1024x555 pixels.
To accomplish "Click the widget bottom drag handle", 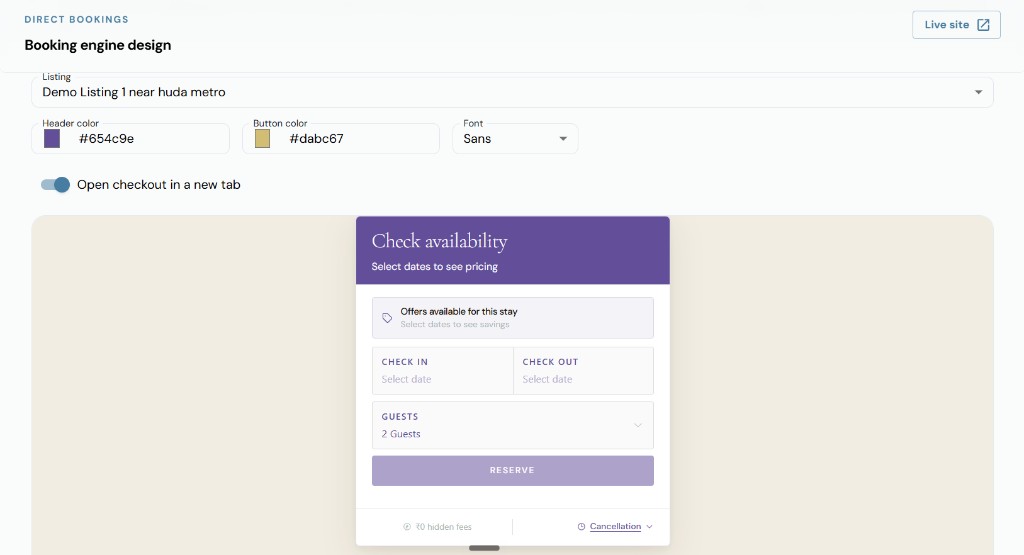I will pos(484,548).
